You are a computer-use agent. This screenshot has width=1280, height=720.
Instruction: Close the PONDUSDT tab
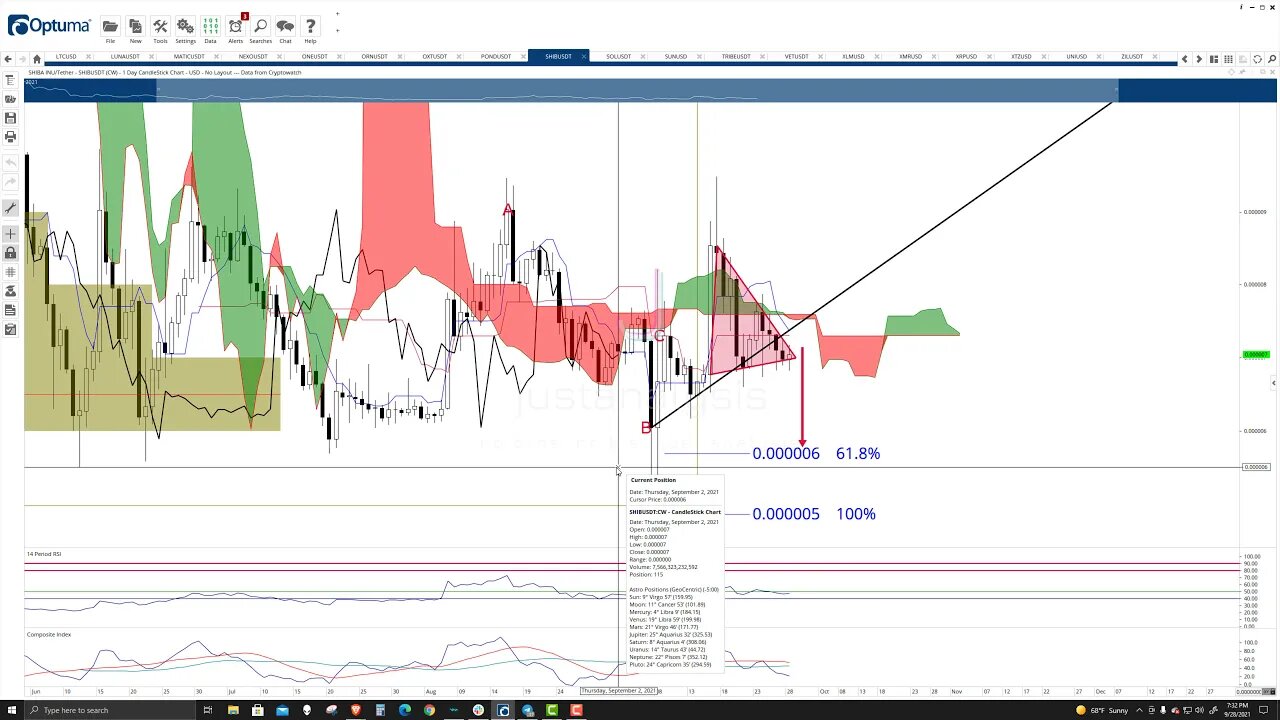[522, 57]
